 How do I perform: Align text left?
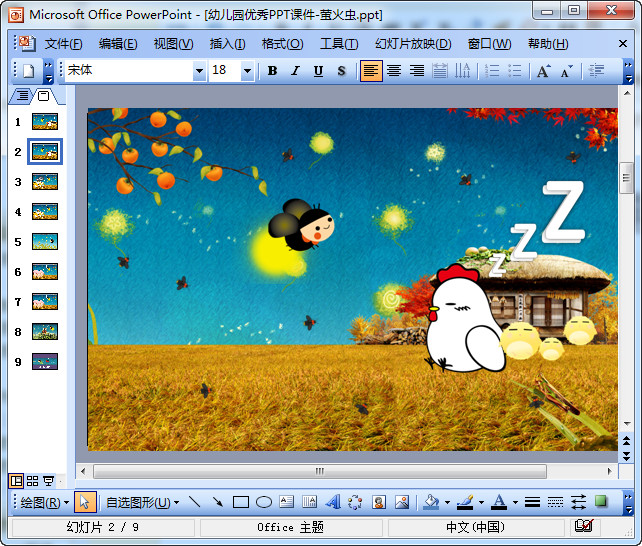point(371,71)
